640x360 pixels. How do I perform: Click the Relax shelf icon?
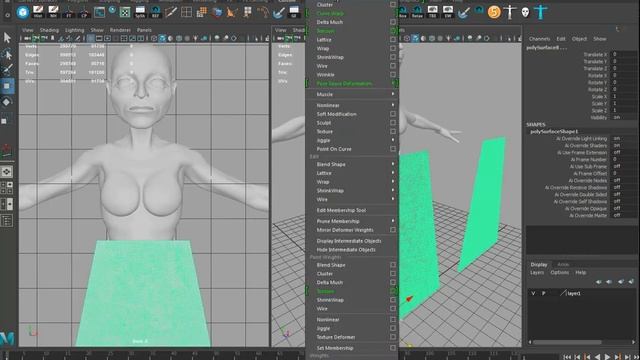click(x=417, y=12)
